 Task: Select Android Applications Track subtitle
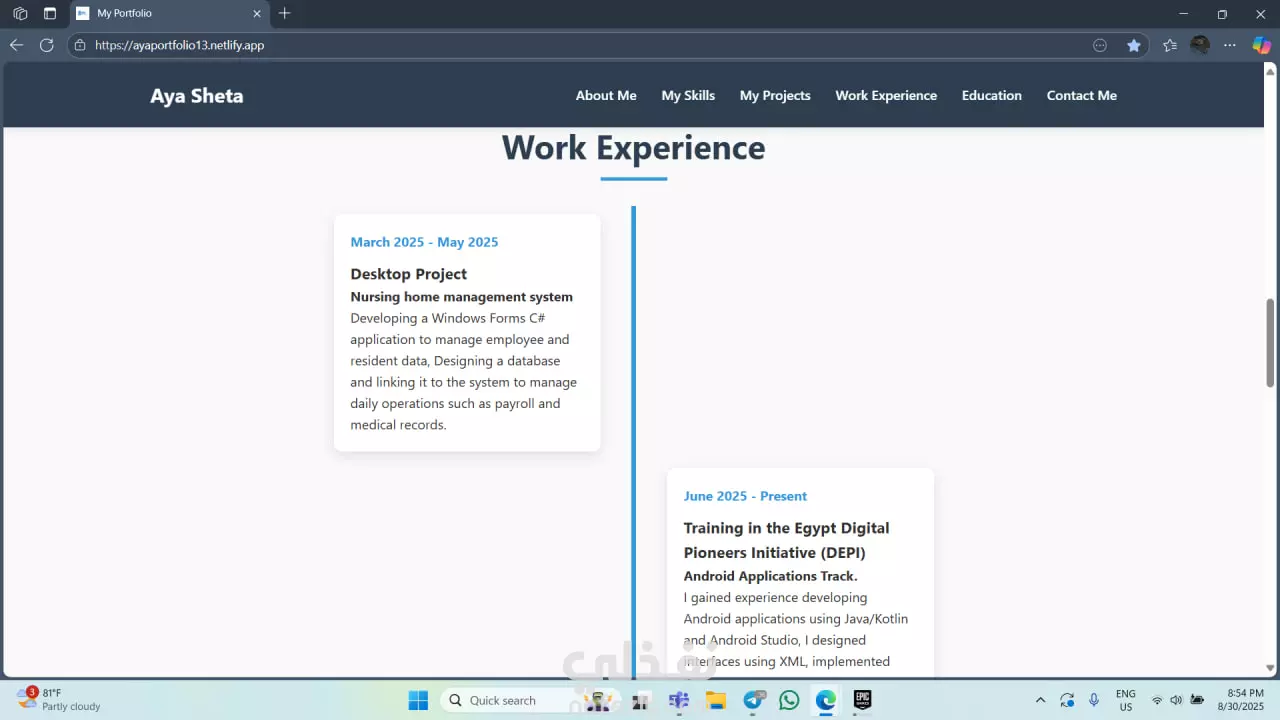click(x=770, y=576)
